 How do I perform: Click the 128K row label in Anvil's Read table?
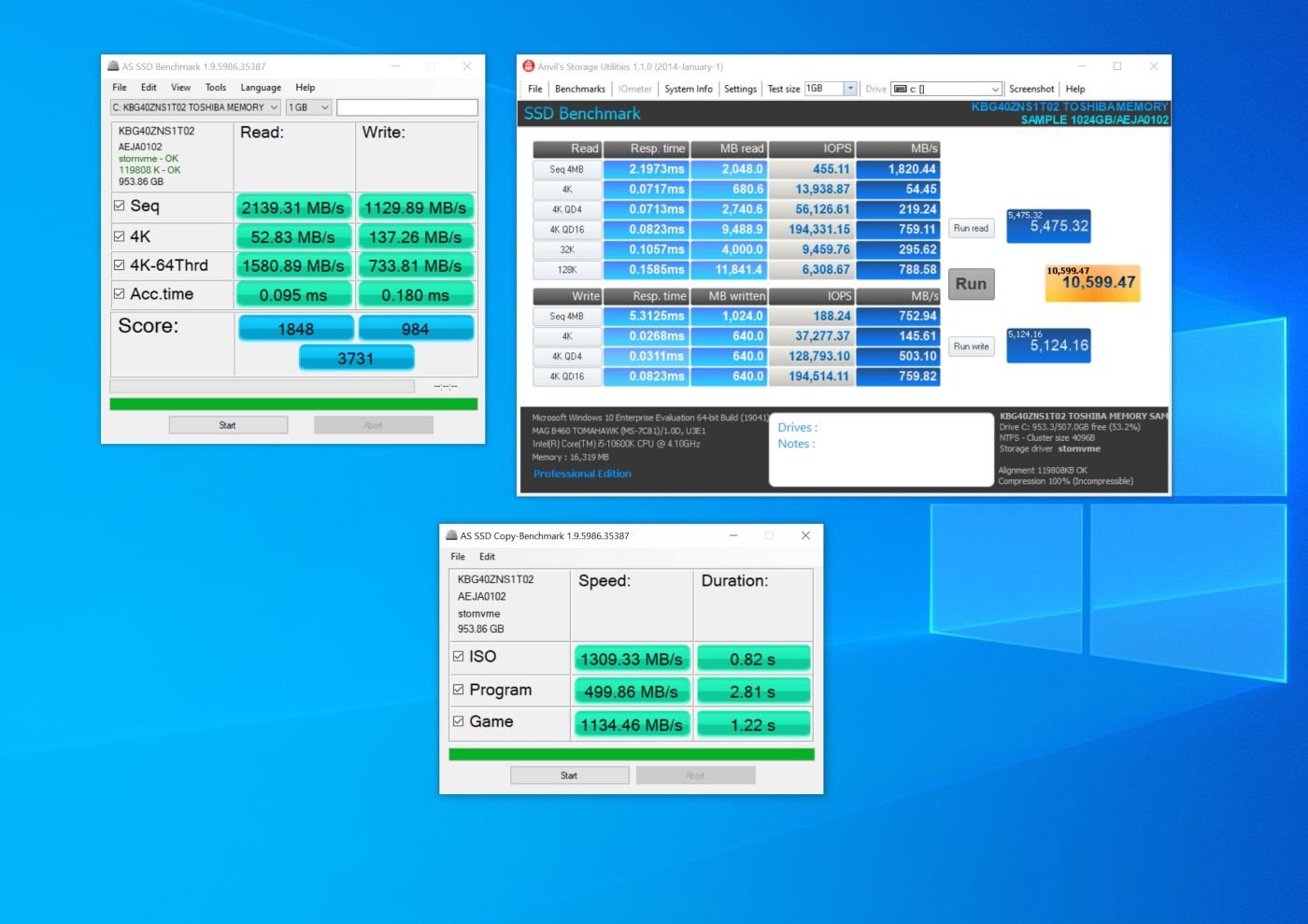click(566, 270)
